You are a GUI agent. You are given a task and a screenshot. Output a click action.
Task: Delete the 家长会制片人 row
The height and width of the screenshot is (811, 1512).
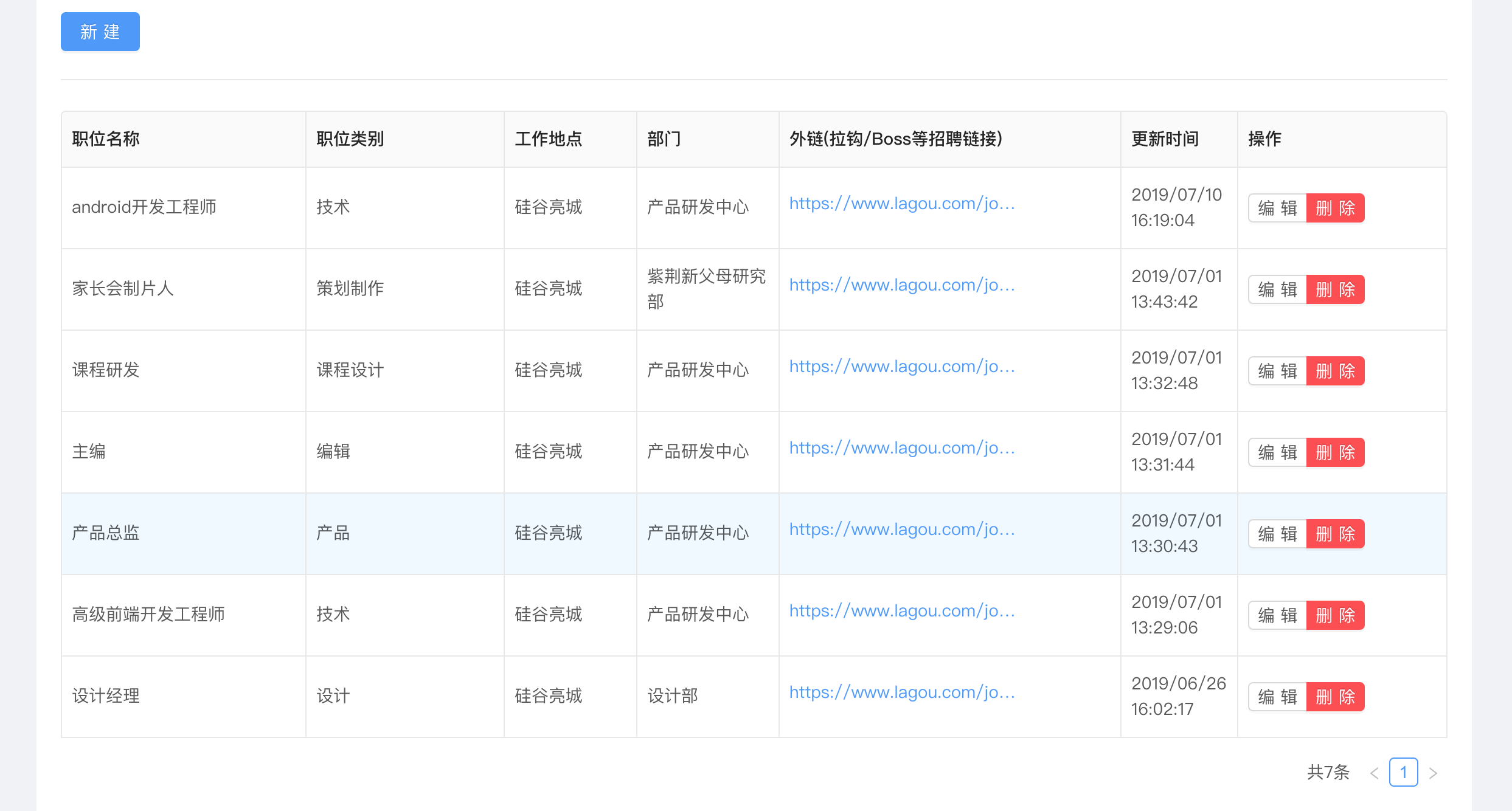(1335, 289)
